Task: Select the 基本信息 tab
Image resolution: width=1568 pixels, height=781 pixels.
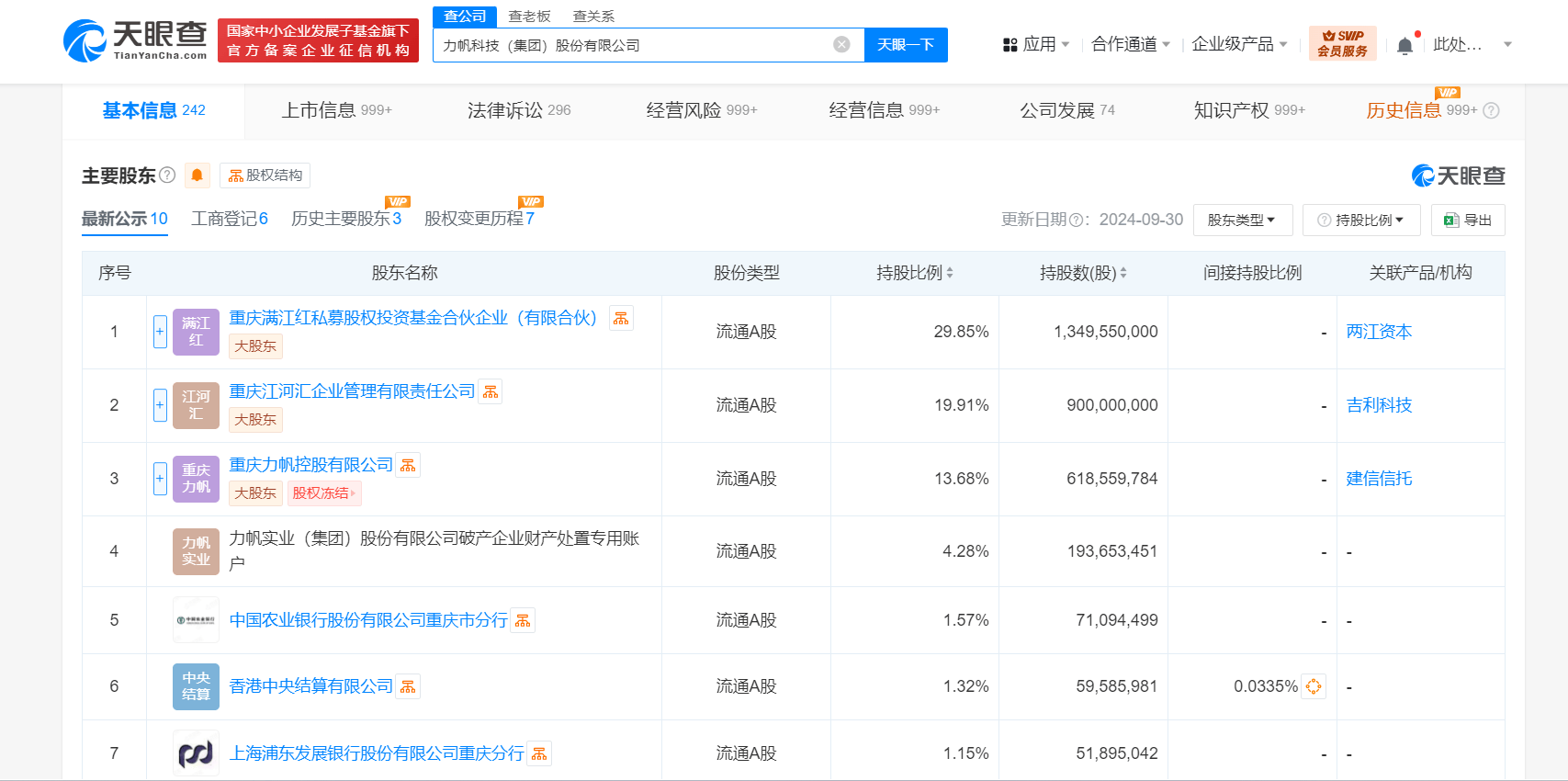Action: click(153, 110)
